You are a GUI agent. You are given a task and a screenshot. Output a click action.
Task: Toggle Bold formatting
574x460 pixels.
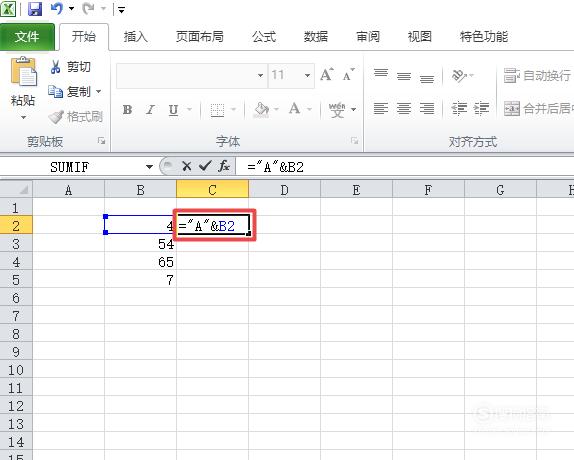pos(127,109)
